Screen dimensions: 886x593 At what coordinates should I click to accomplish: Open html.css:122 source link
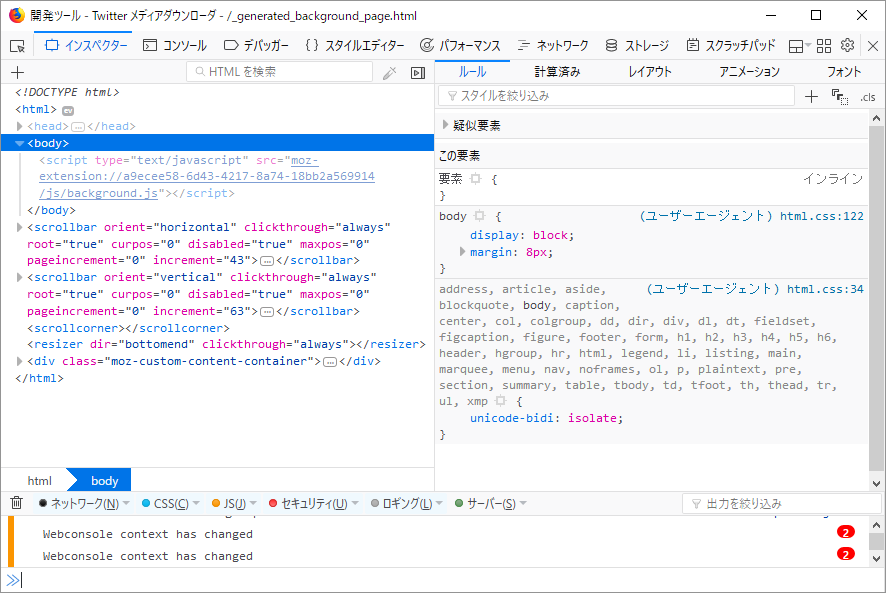[x=822, y=216]
